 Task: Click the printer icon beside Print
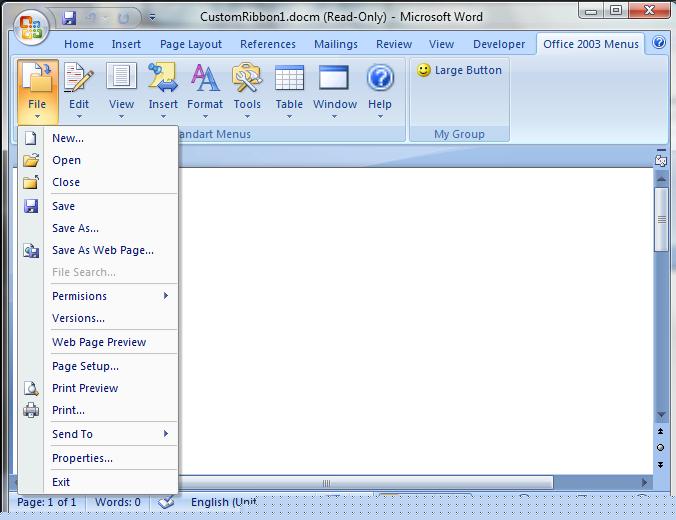point(31,410)
